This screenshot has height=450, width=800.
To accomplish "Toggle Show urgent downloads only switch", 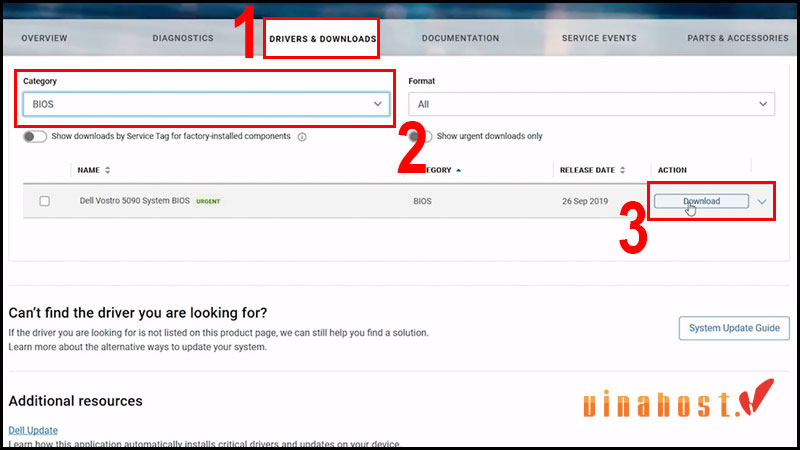I will click(x=421, y=136).
